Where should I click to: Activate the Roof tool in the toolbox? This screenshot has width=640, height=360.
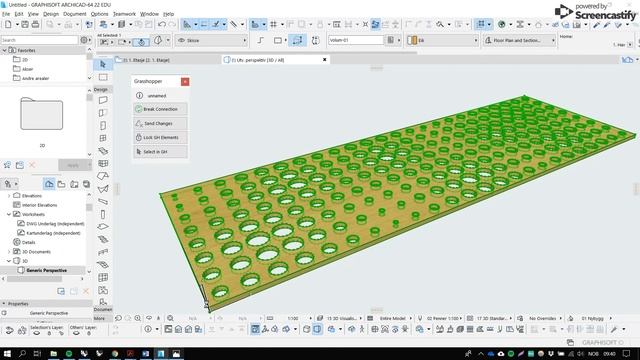click(x=103, y=176)
